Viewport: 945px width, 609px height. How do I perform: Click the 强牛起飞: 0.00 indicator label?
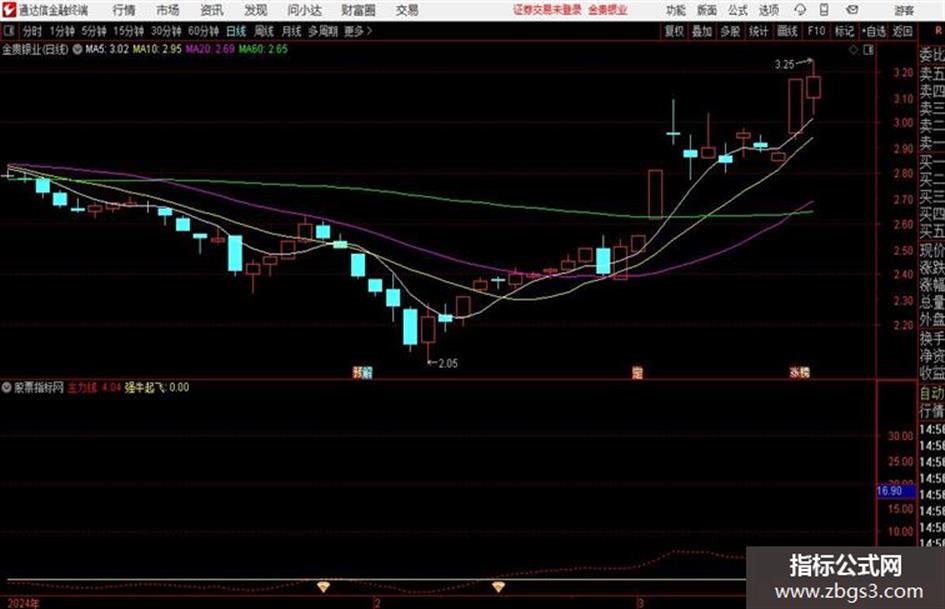click(157, 387)
